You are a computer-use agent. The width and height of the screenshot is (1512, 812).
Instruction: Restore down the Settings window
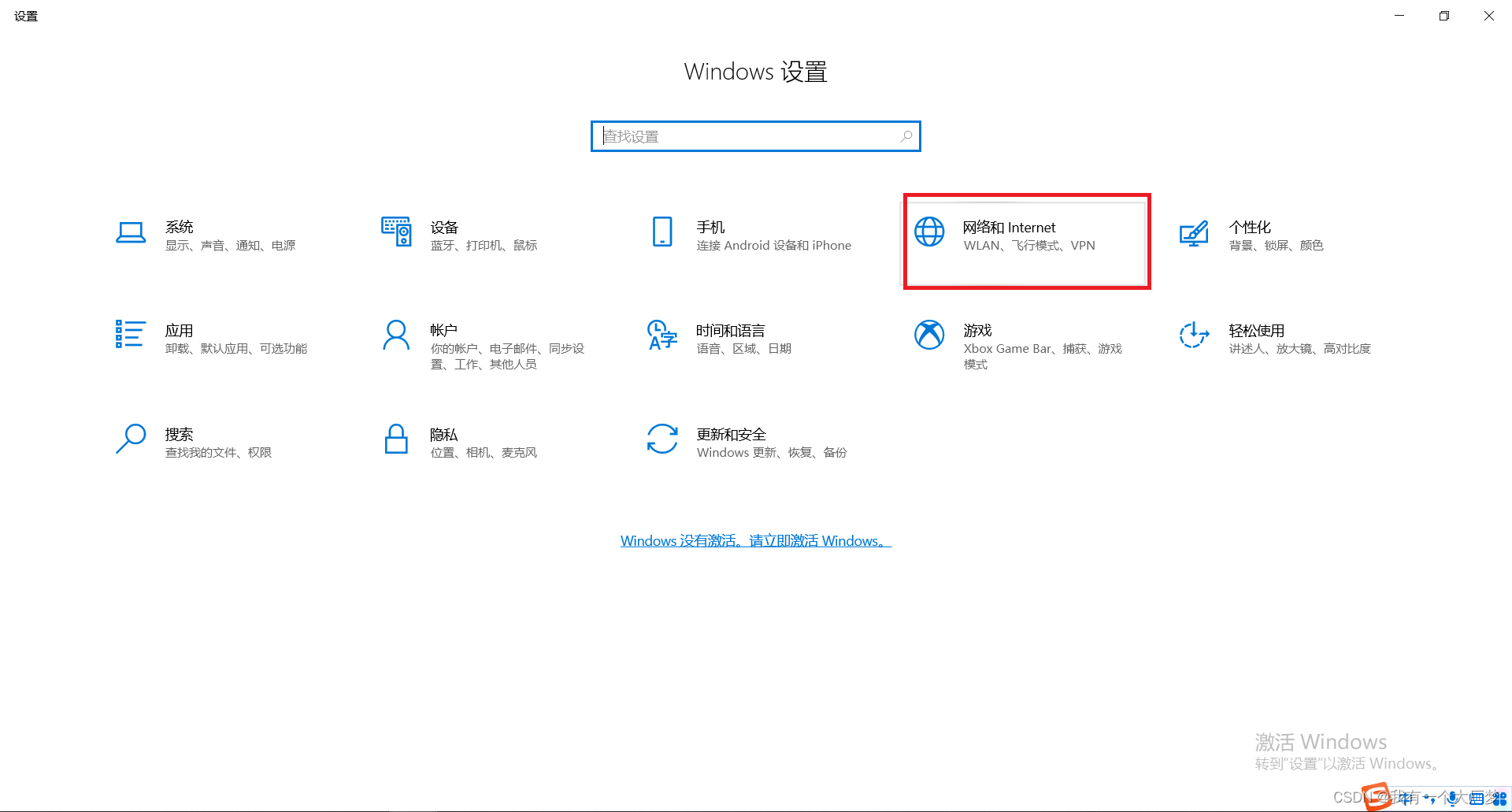pyautogui.click(x=1444, y=16)
